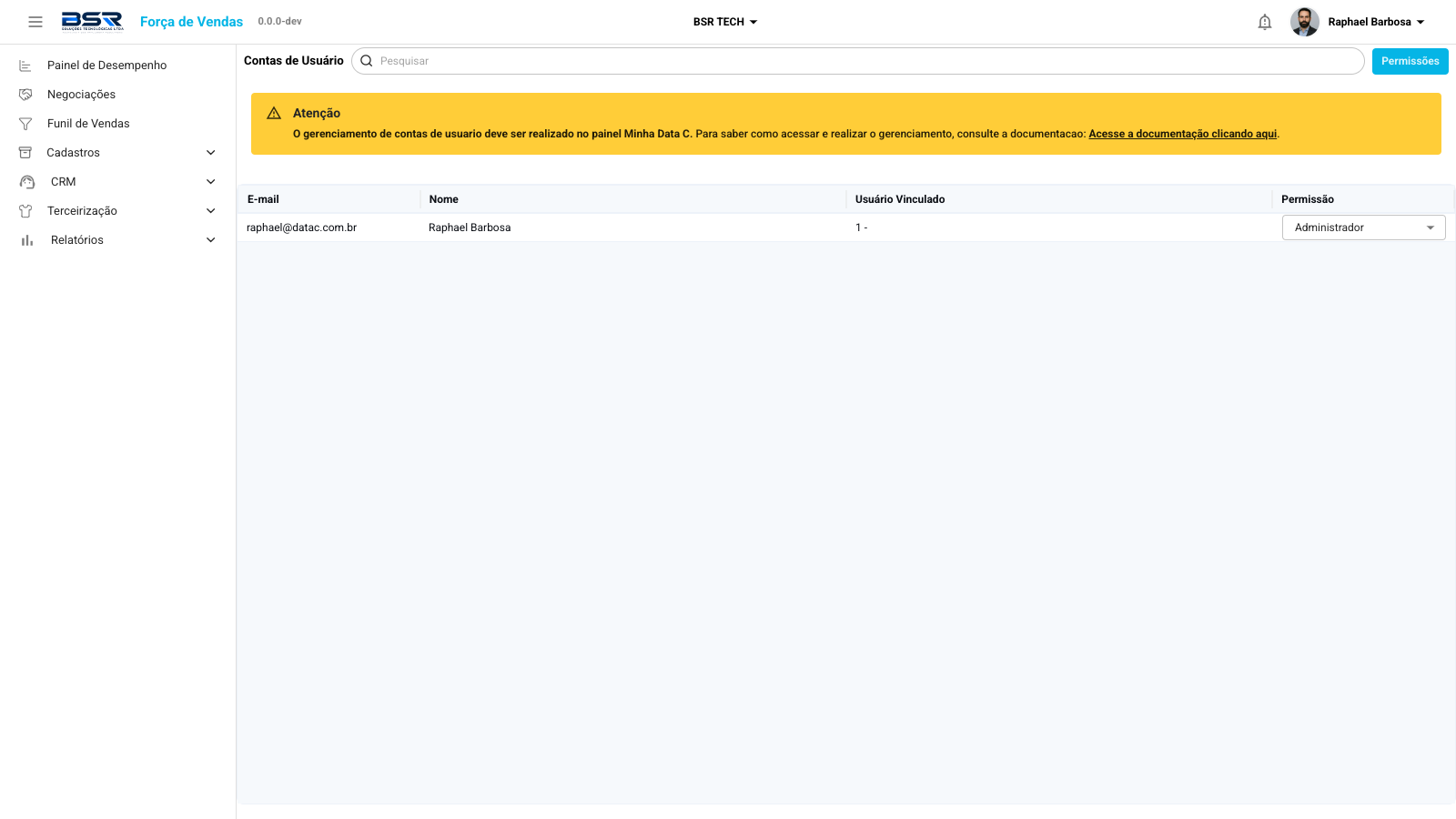The width and height of the screenshot is (1456, 819).
Task: Toggle the hamburger menu icon
Action: click(x=35, y=22)
